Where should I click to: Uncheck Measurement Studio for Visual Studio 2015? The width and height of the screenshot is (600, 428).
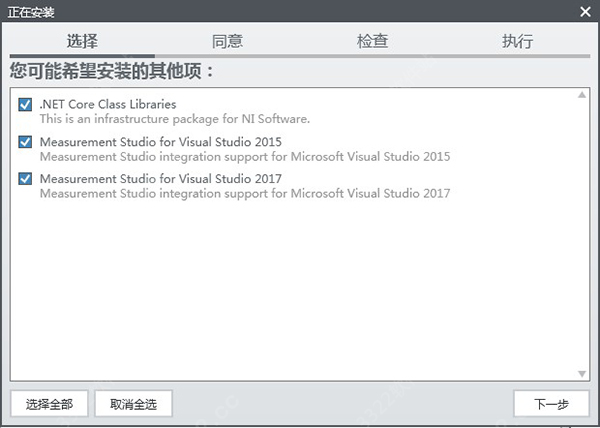click(25, 142)
